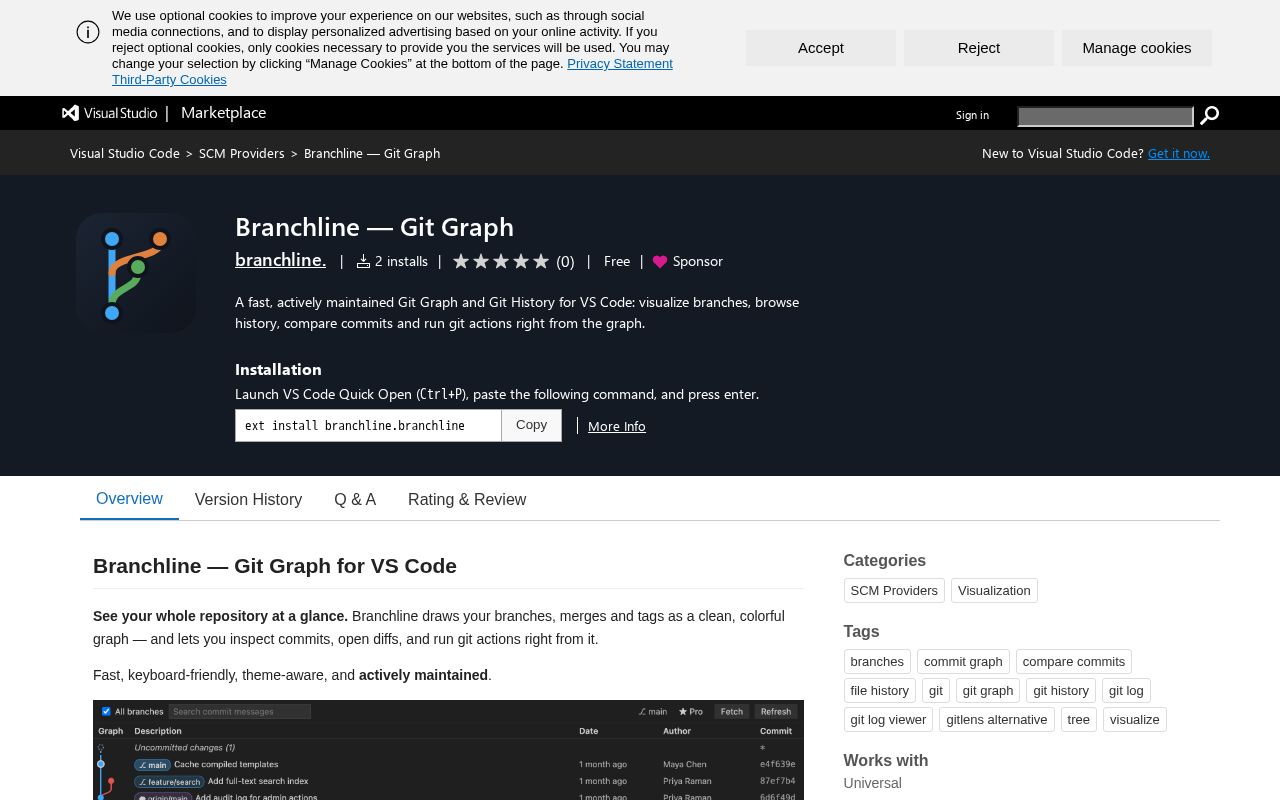Click the Sign in link

coord(972,115)
